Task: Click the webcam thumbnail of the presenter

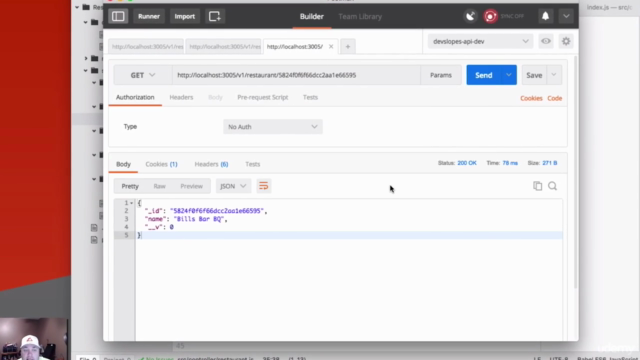Action: tap(34, 339)
